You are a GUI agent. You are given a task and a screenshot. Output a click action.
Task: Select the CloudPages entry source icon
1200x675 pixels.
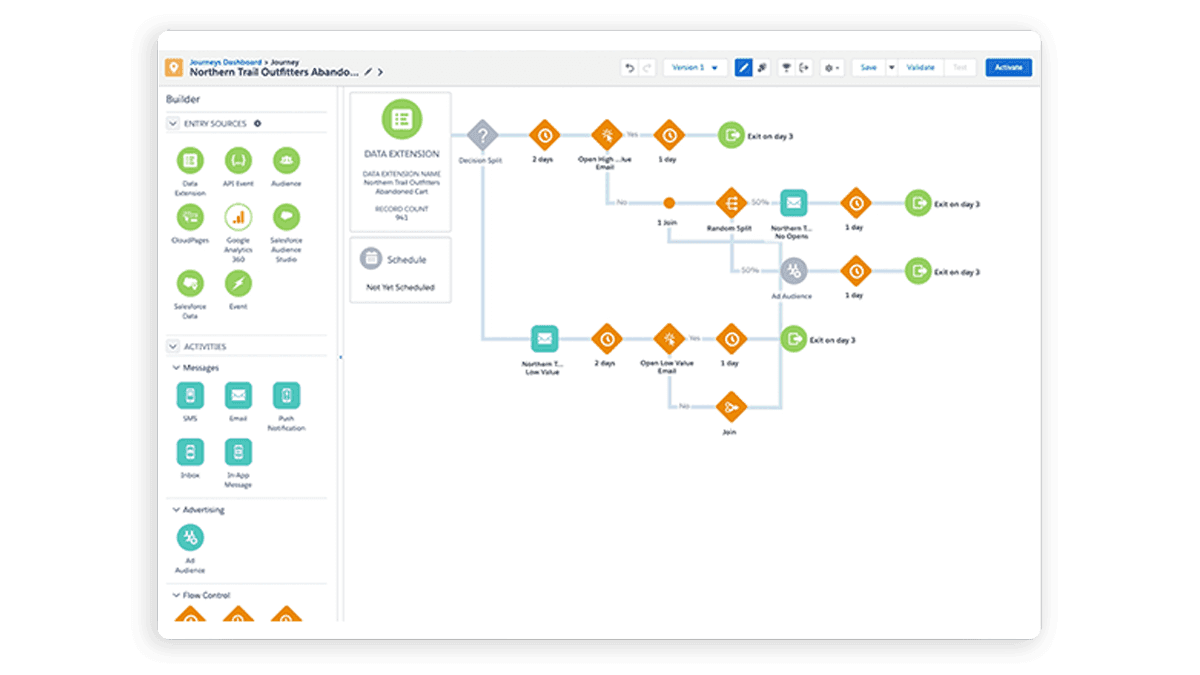190,216
